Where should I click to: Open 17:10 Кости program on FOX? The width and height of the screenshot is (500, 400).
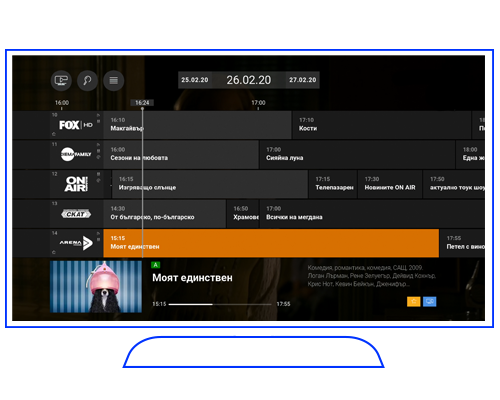(x=381, y=125)
